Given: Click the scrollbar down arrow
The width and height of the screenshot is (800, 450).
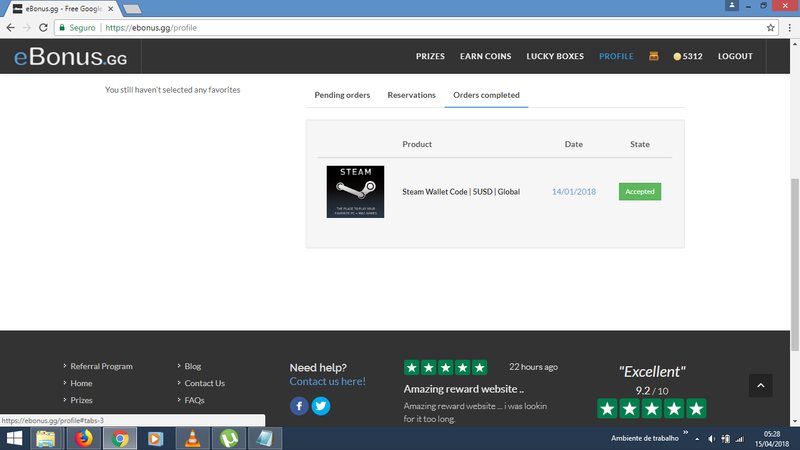Looking at the screenshot, I should (x=795, y=421).
